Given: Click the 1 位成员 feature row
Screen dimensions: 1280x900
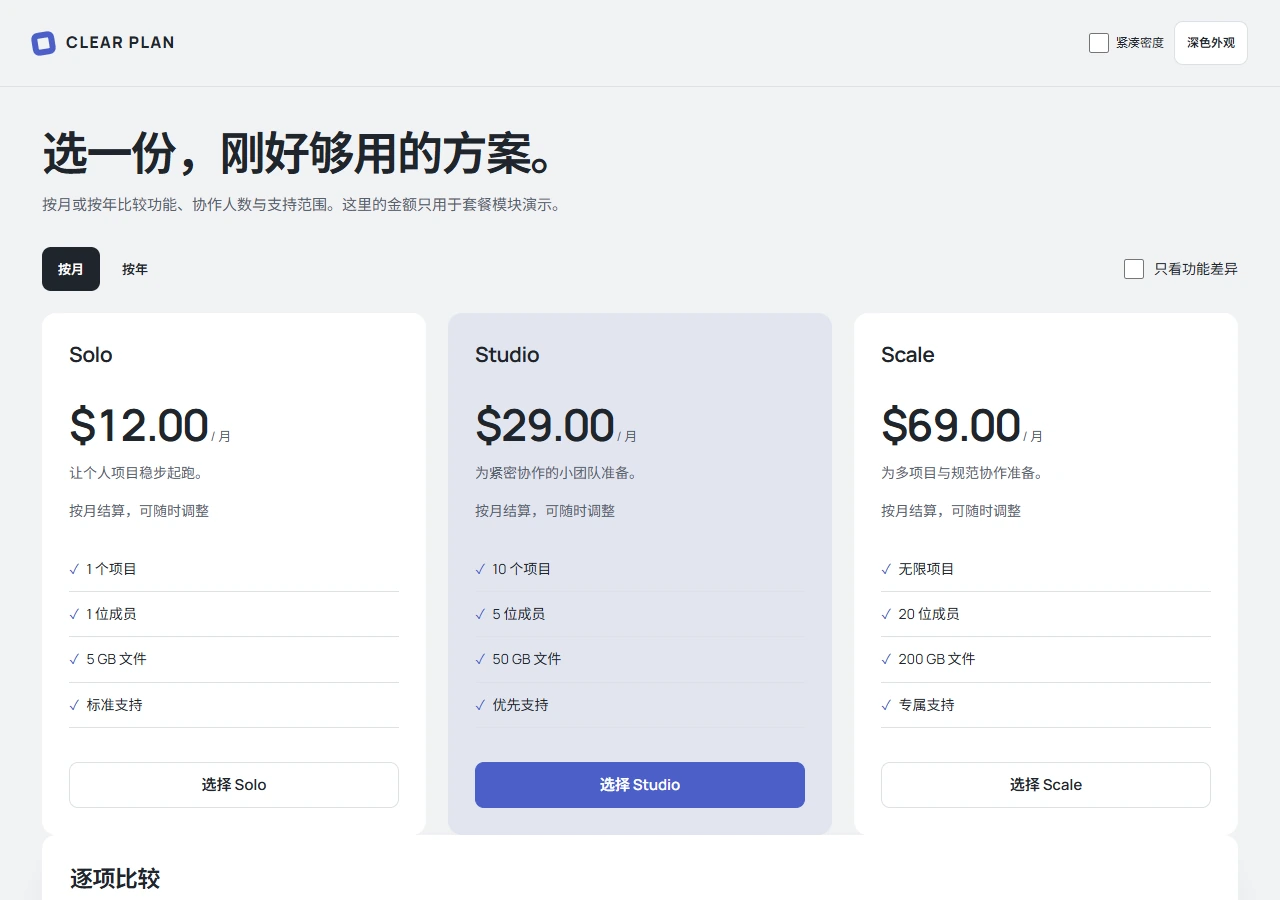Looking at the screenshot, I should click(234, 614).
